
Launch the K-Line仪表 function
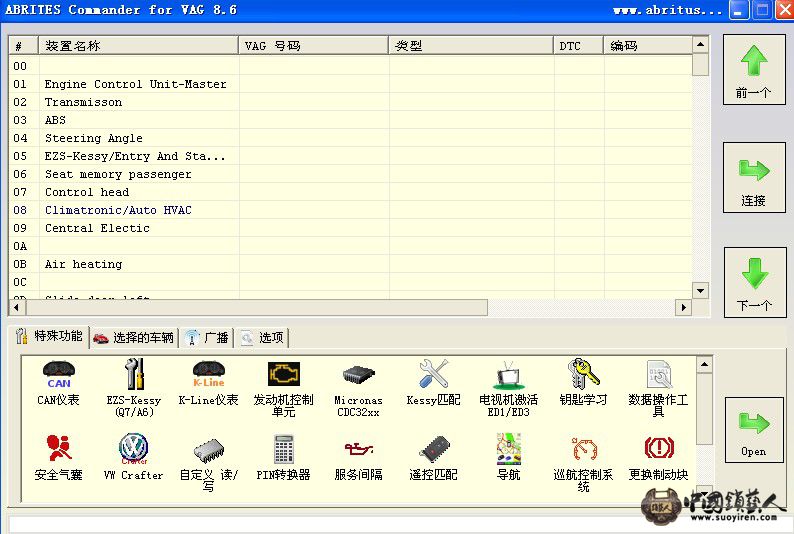coord(208,383)
